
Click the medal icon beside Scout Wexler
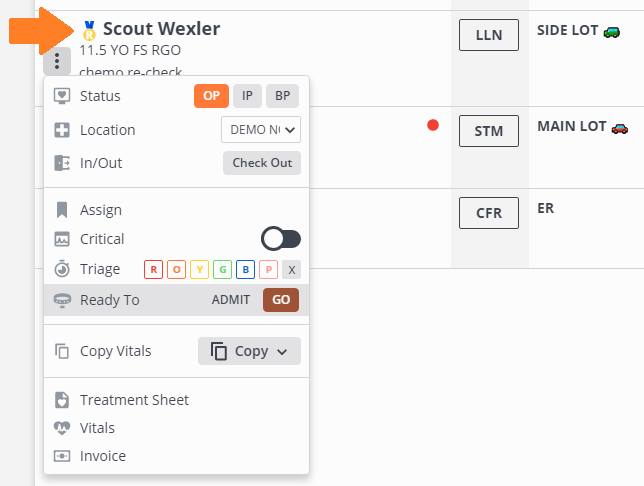[x=89, y=30]
